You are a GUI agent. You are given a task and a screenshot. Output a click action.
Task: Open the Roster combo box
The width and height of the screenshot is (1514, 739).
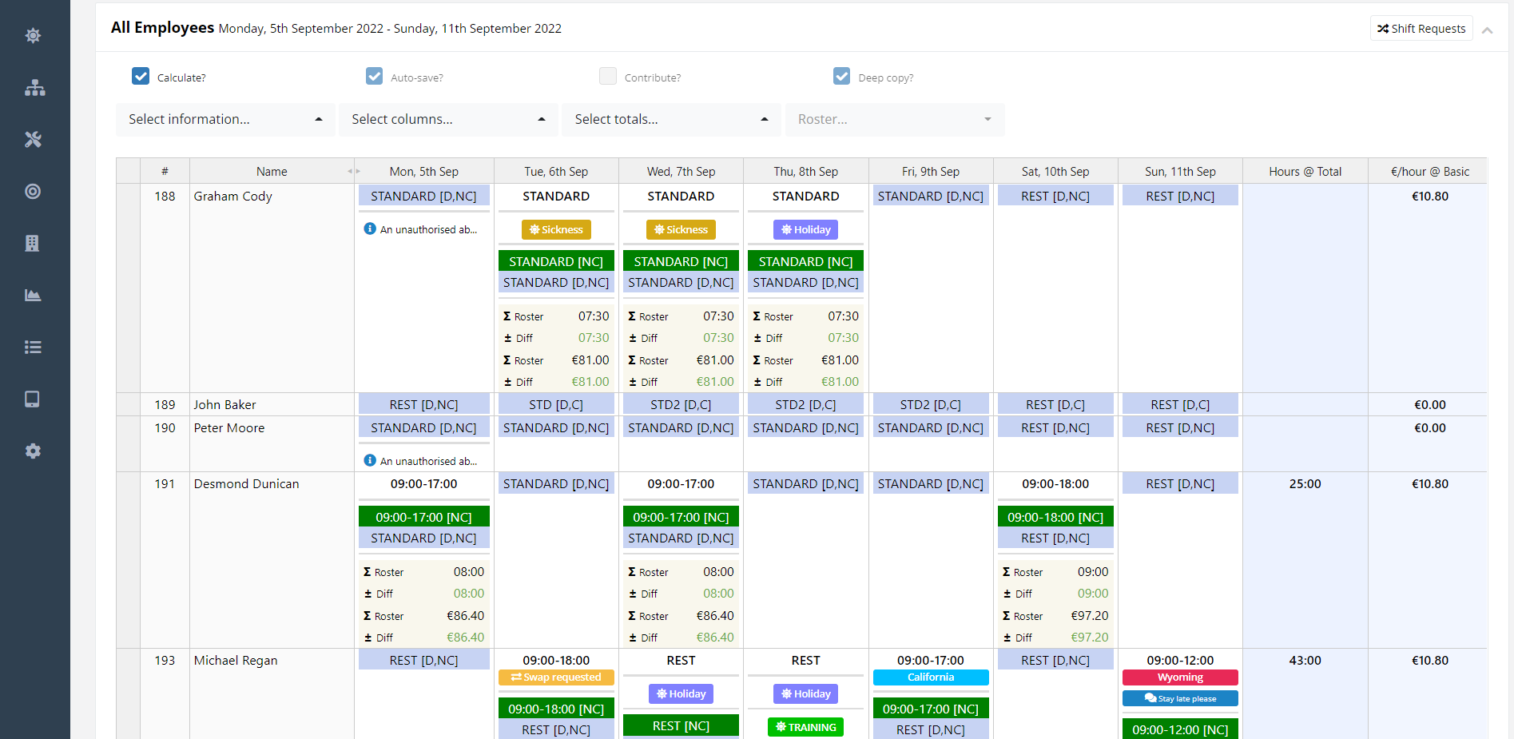(895, 119)
